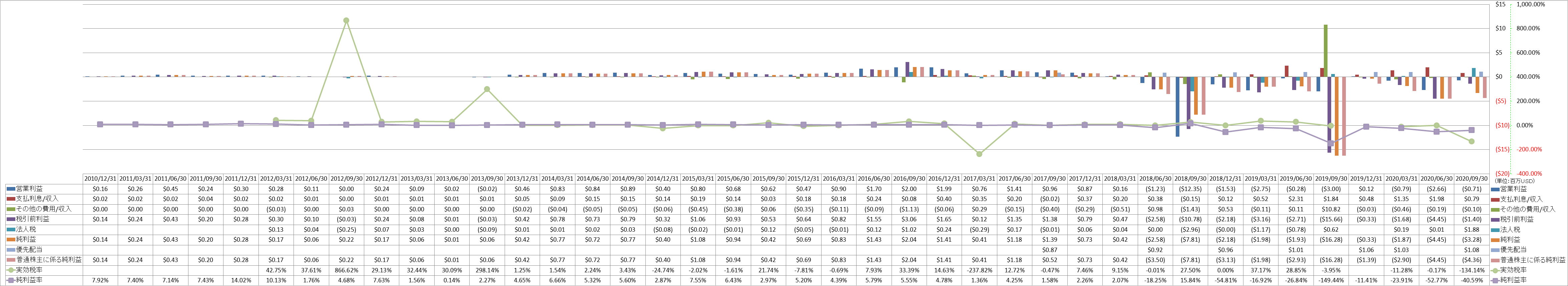Click the ($12.35) operating income cell

pyautogui.click(x=1191, y=189)
